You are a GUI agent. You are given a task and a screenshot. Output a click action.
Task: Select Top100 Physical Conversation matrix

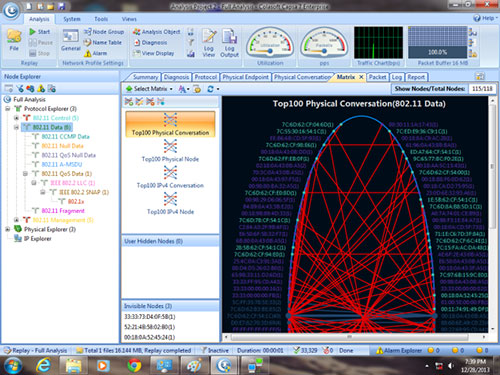click(170, 124)
